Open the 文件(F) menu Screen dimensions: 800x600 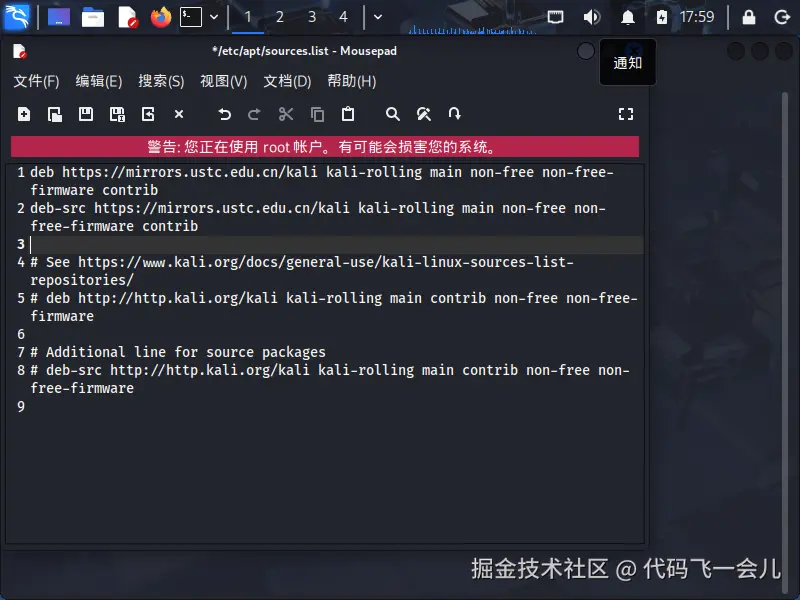36,81
